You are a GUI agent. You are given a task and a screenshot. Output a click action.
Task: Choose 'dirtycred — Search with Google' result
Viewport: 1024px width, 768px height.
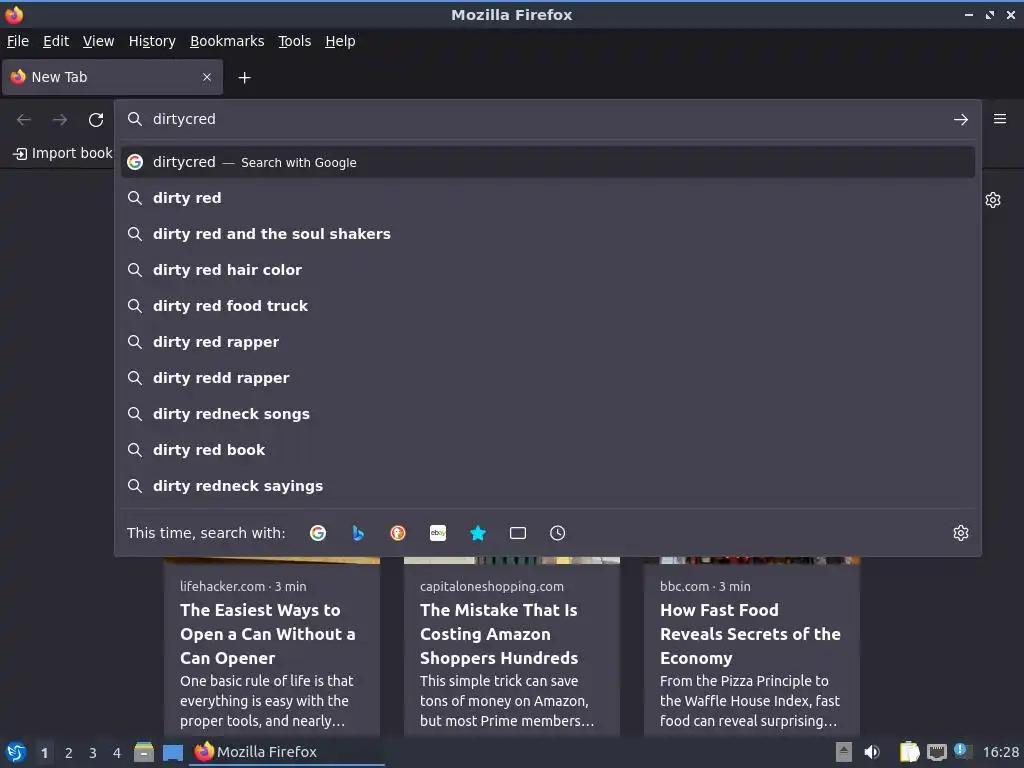tap(548, 162)
